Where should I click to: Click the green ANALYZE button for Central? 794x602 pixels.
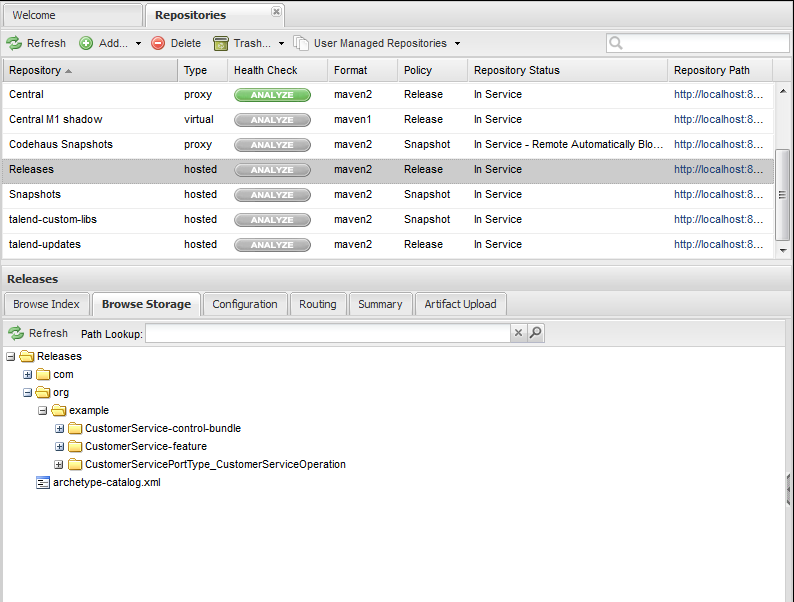(x=272, y=95)
